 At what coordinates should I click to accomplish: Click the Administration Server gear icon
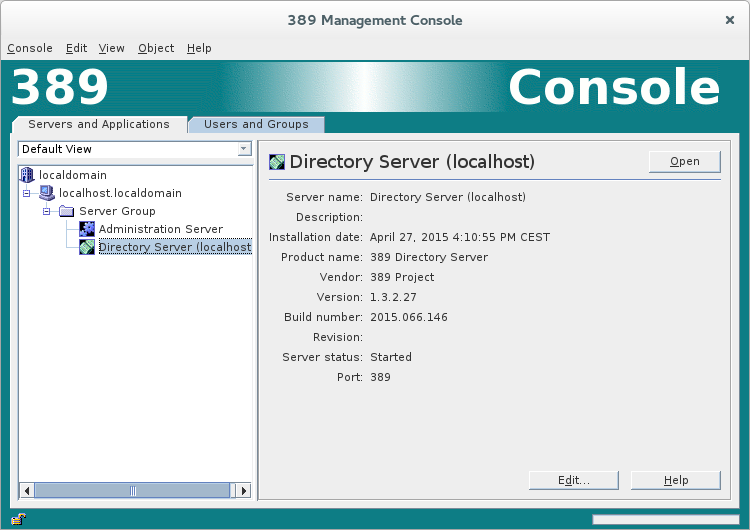coord(87,229)
